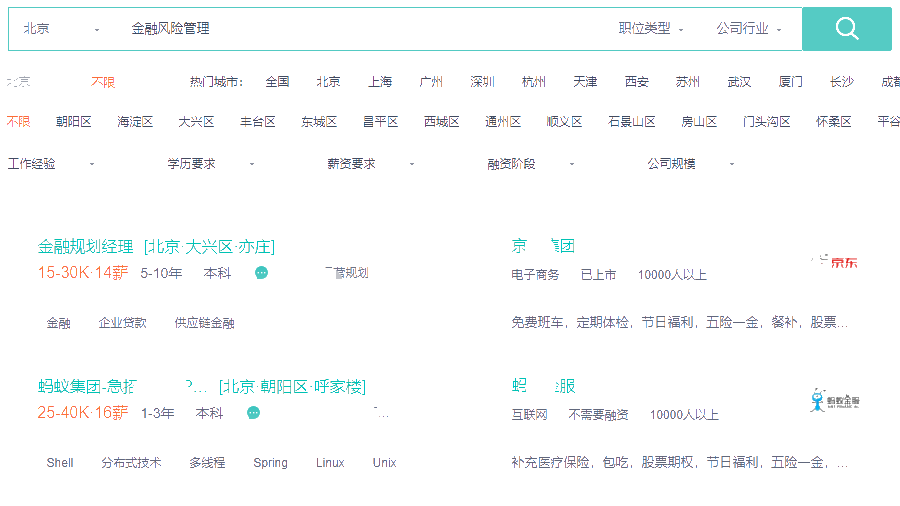The width and height of the screenshot is (900, 506).
Task: Filter by 石景山区 district
Action: click(632, 122)
